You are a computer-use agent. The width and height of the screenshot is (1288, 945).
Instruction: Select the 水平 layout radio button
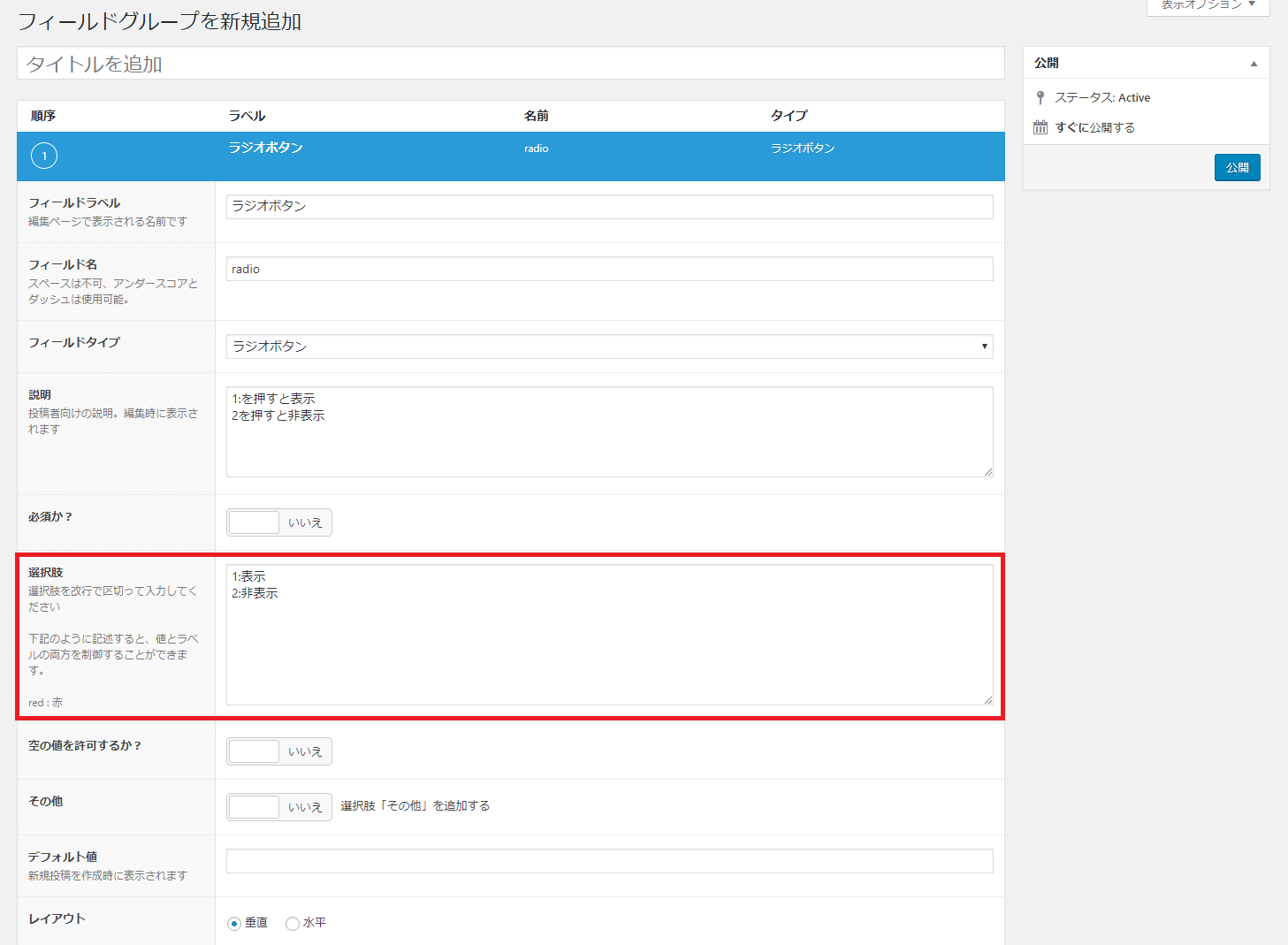[293, 924]
